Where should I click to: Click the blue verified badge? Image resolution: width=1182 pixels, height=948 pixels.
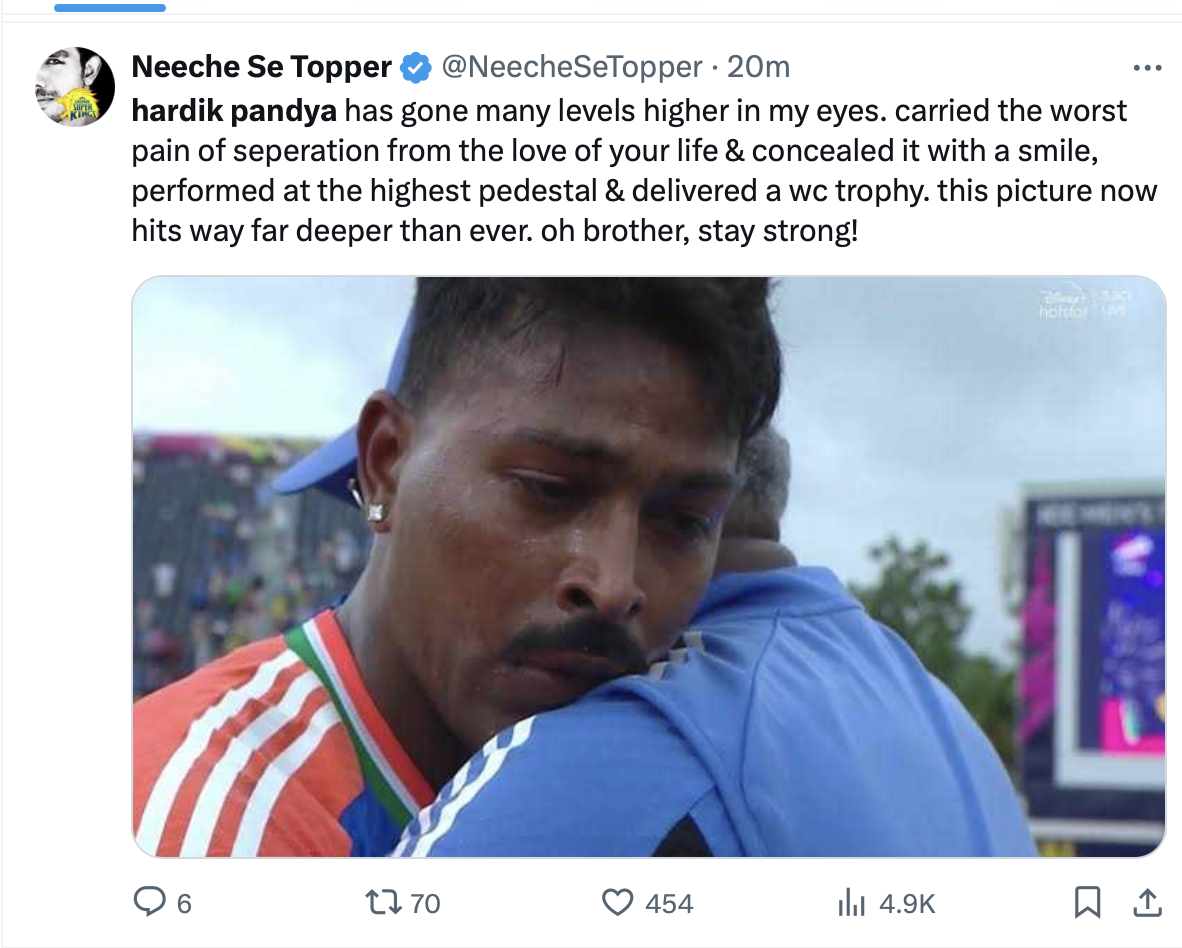(415, 68)
